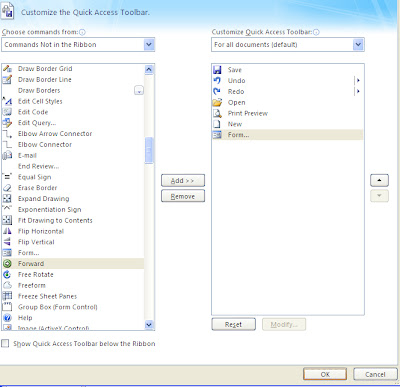
Task: Click scroll-down arrow of commands list
Action: pyautogui.click(x=149, y=324)
